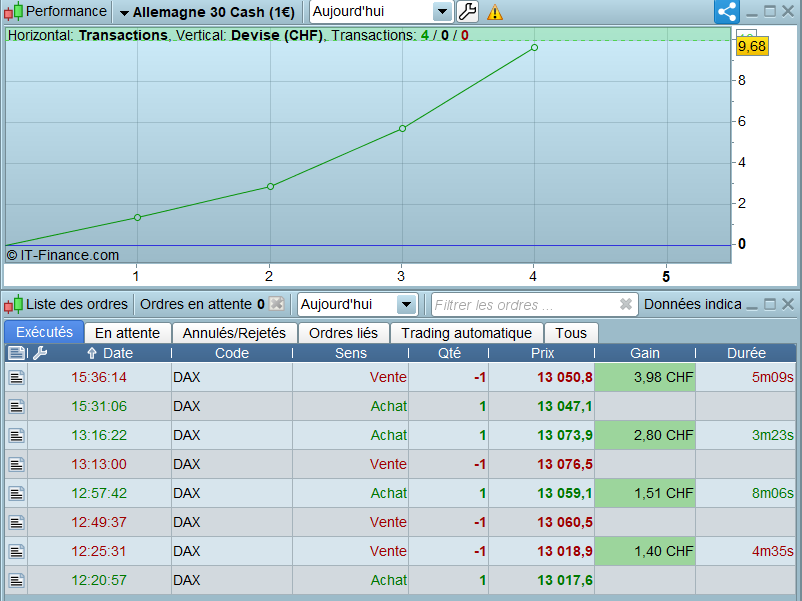Open column settings wrench in table header
This screenshot has height=601, width=802.
click(x=40, y=353)
